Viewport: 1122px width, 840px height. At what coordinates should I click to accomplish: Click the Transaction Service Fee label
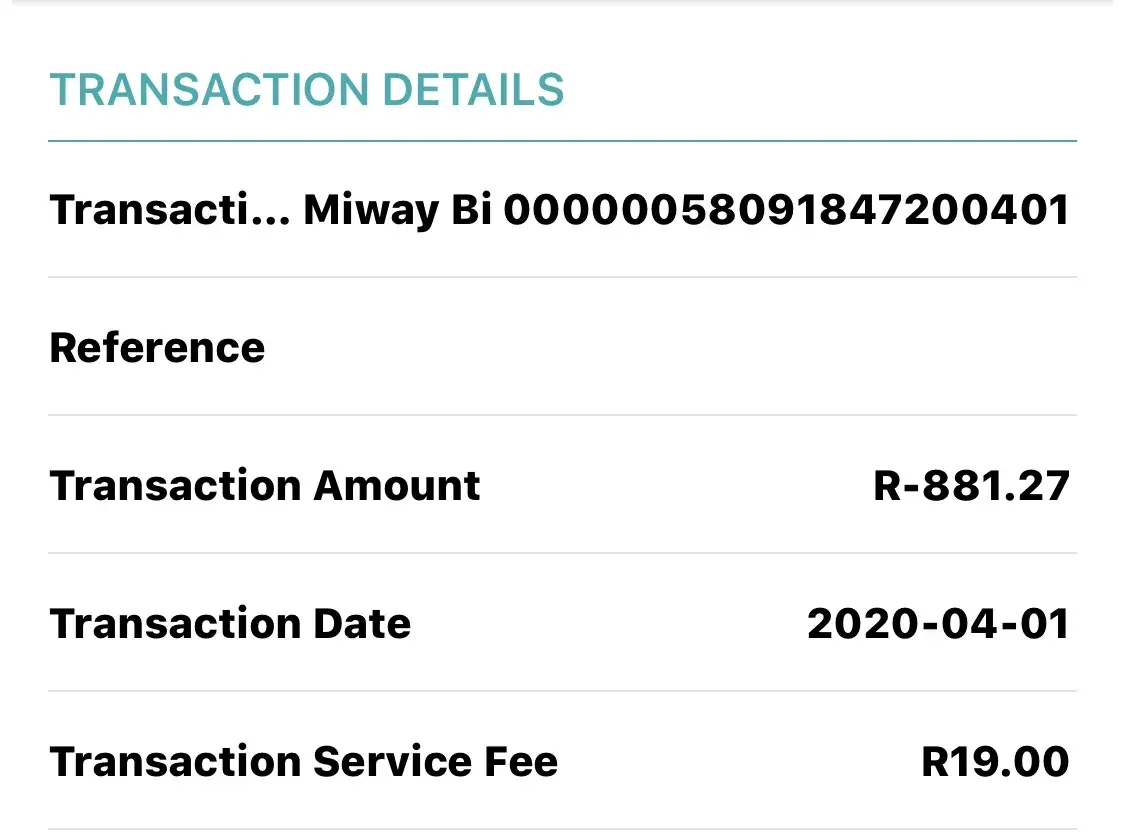click(x=304, y=762)
